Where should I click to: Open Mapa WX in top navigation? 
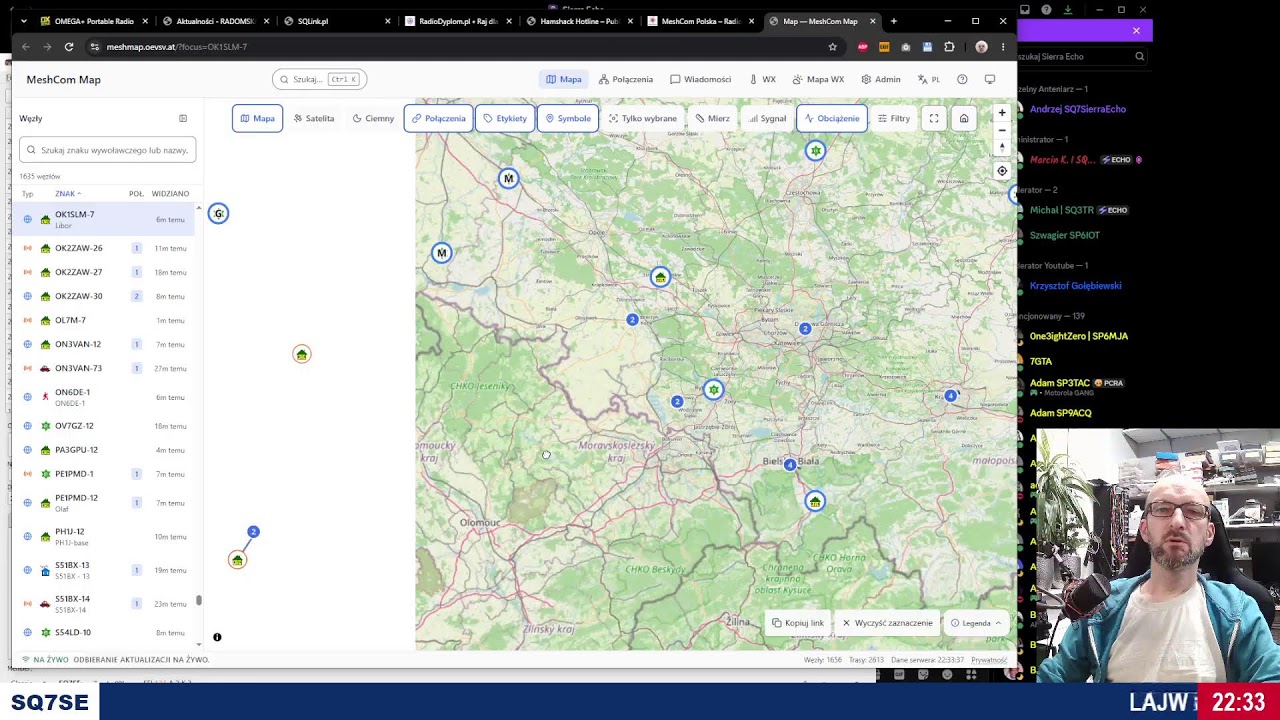coord(818,79)
